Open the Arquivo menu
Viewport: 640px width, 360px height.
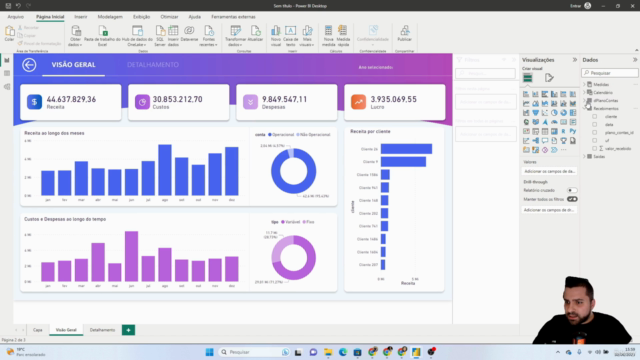coord(16,17)
